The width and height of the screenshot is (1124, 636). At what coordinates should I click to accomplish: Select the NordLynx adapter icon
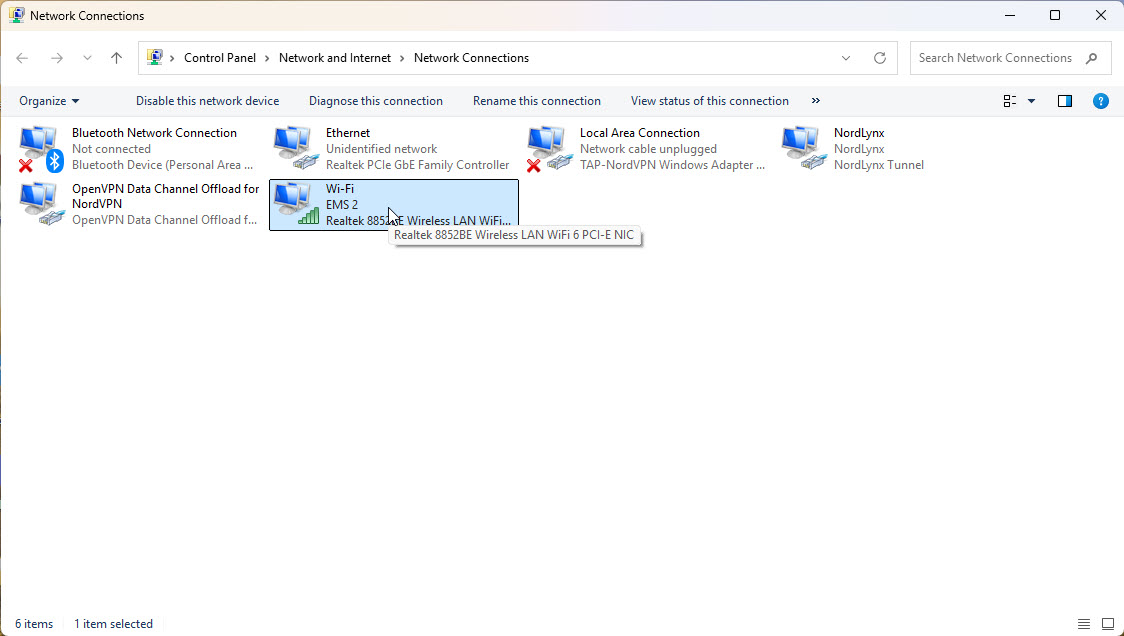pyautogui.click(x=802, y=148)
